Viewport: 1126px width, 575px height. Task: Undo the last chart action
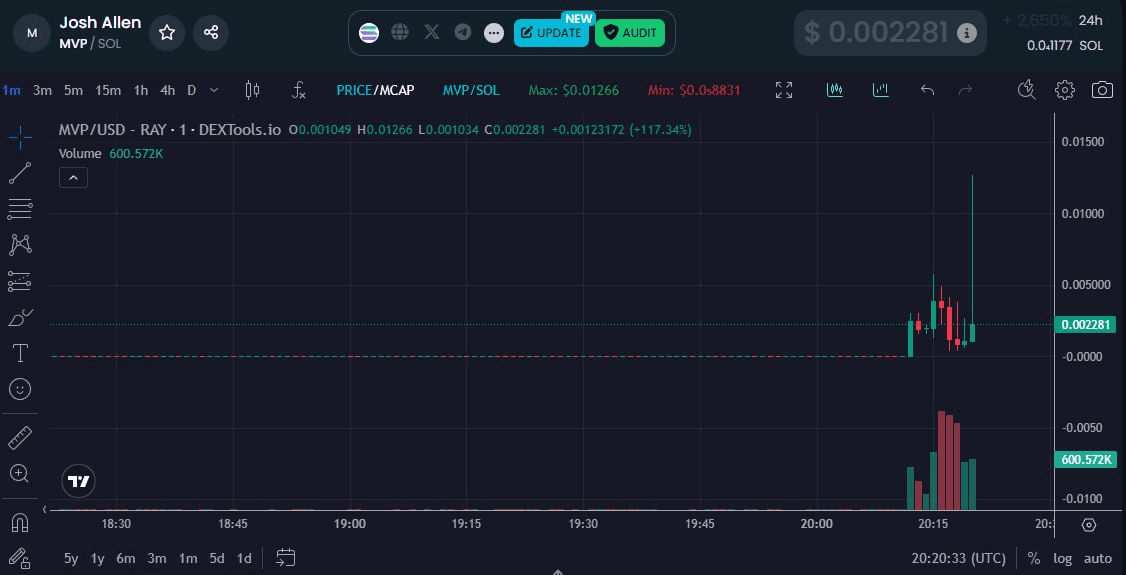(x=927, y=90)
